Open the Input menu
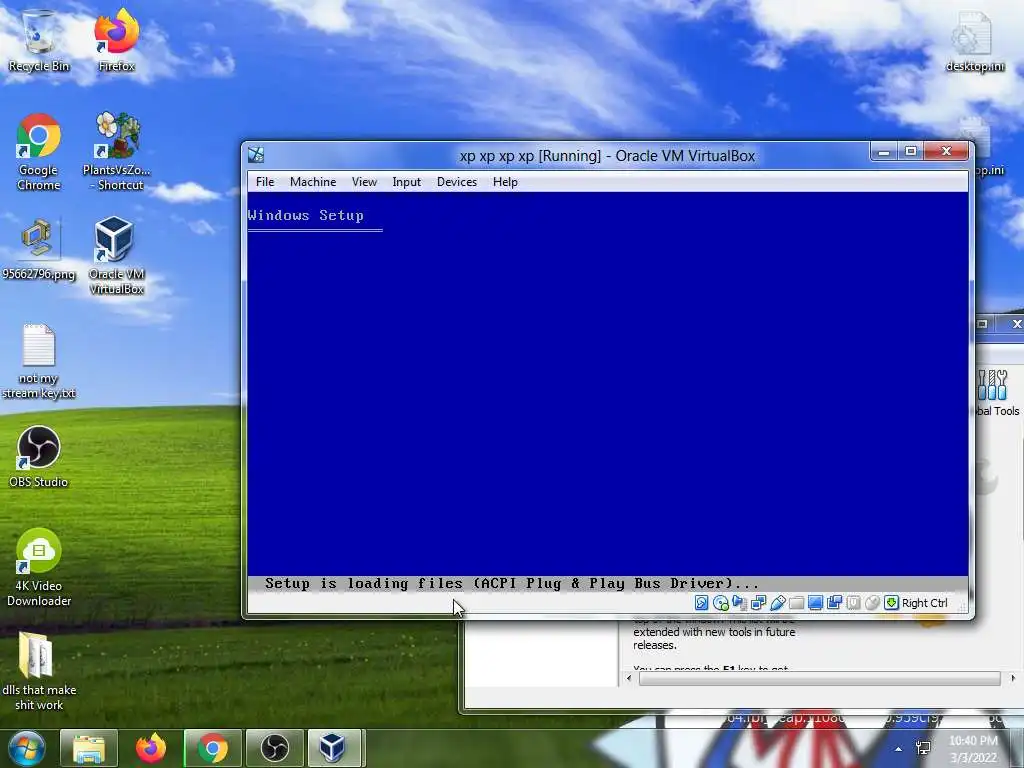 click(406, 182)
